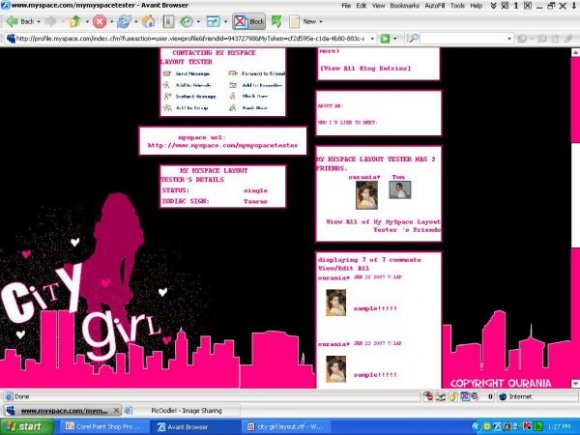Image resolution: width=580 pixels, height=435 pixels.
Task: Open the myspace.com/mymyspacetester URL link
Action: 223,145
